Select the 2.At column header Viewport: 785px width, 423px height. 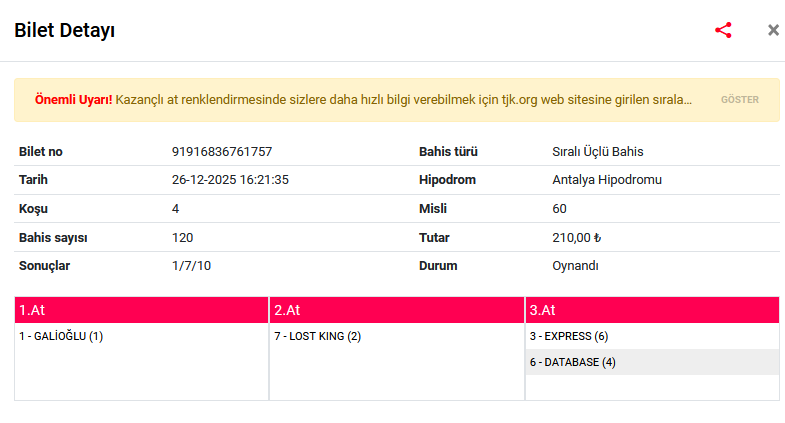coord(397,310)
